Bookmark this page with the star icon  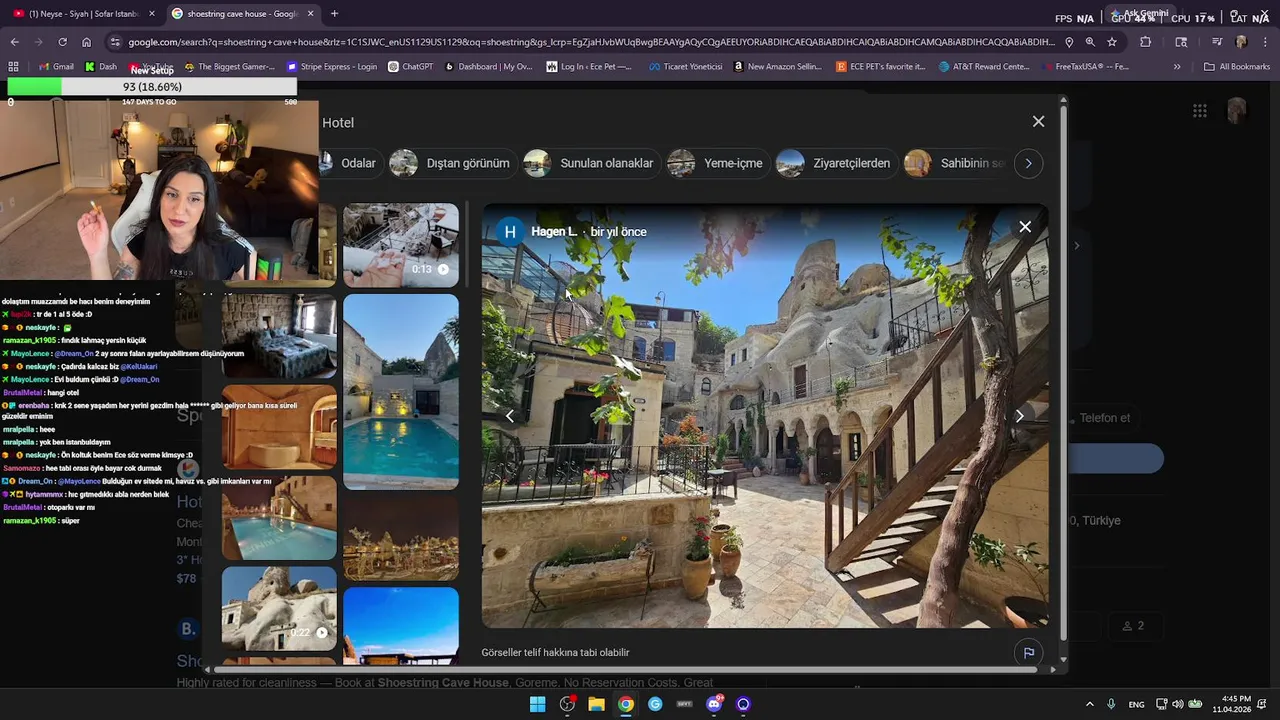click(1112, 42)
